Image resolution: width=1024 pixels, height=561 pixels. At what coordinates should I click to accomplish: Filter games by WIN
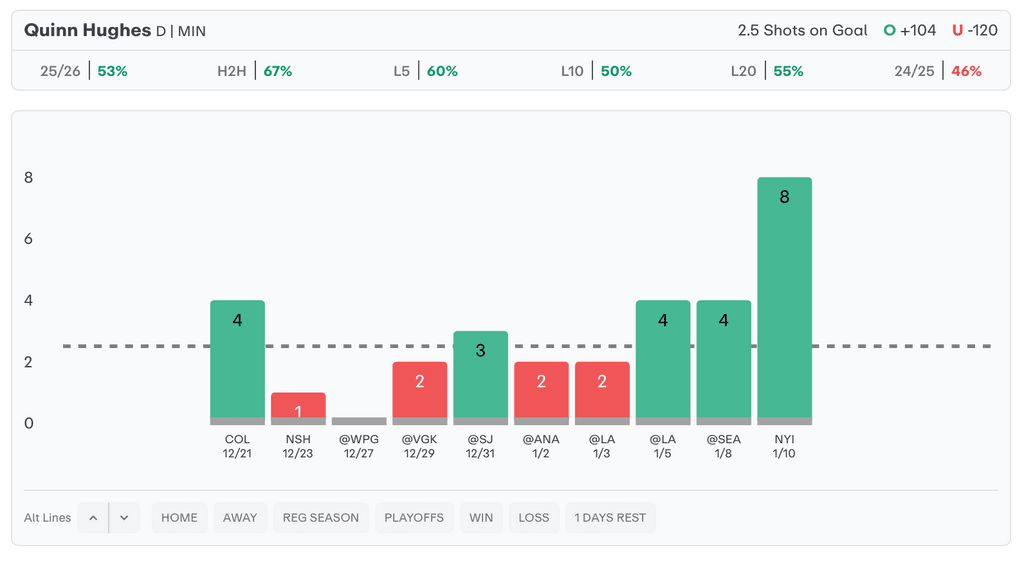pyautogui.click(x=481, y=518)
